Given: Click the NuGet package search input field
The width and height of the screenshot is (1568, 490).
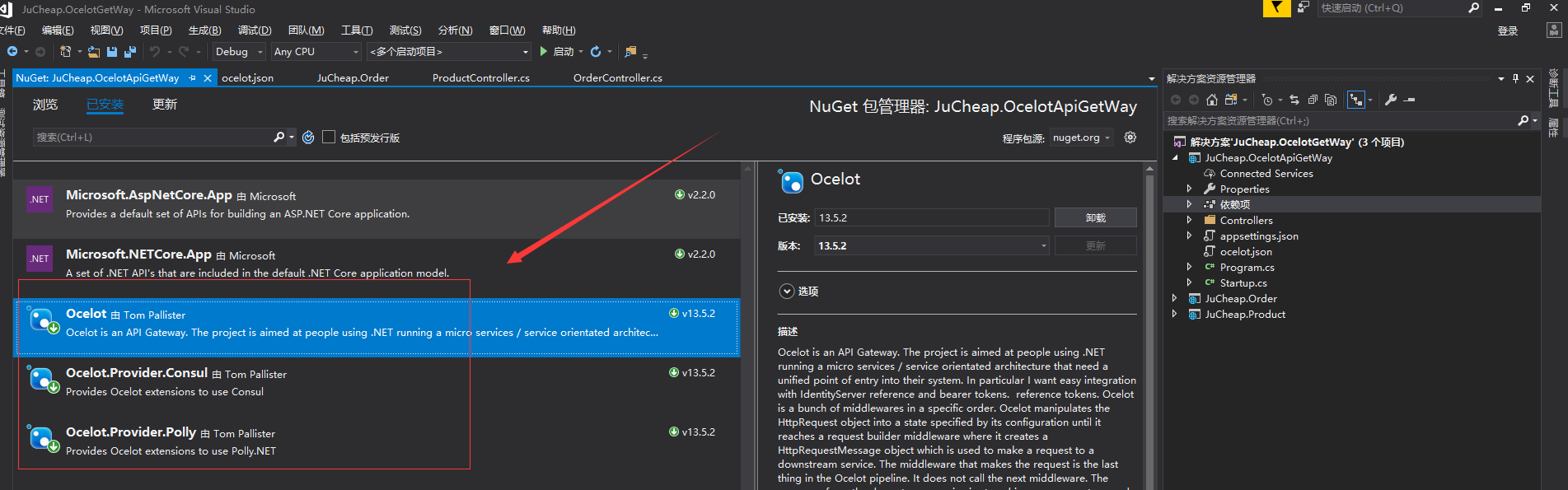Looking at the screenshot, I should coord(152,138).
